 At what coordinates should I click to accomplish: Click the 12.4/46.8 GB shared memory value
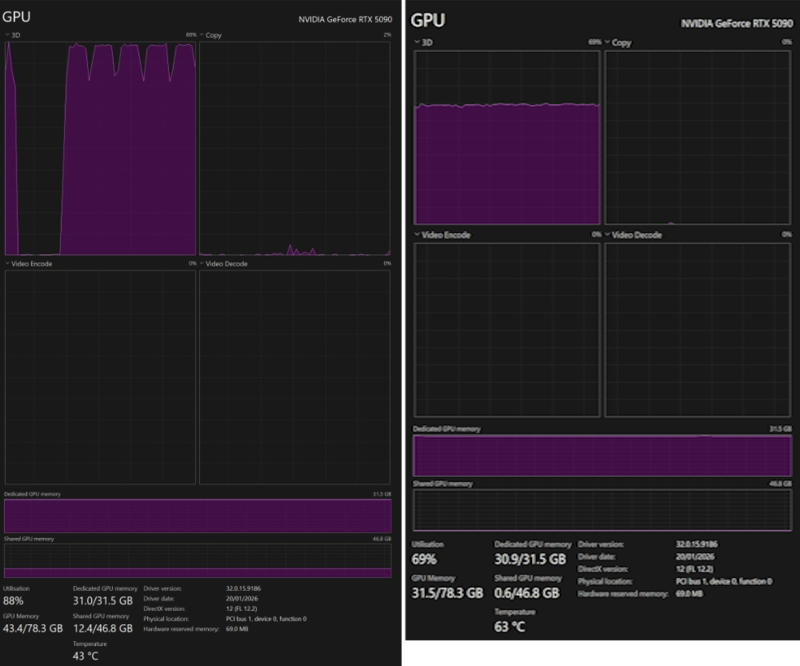pyautogui.click(x=102, y=628)
